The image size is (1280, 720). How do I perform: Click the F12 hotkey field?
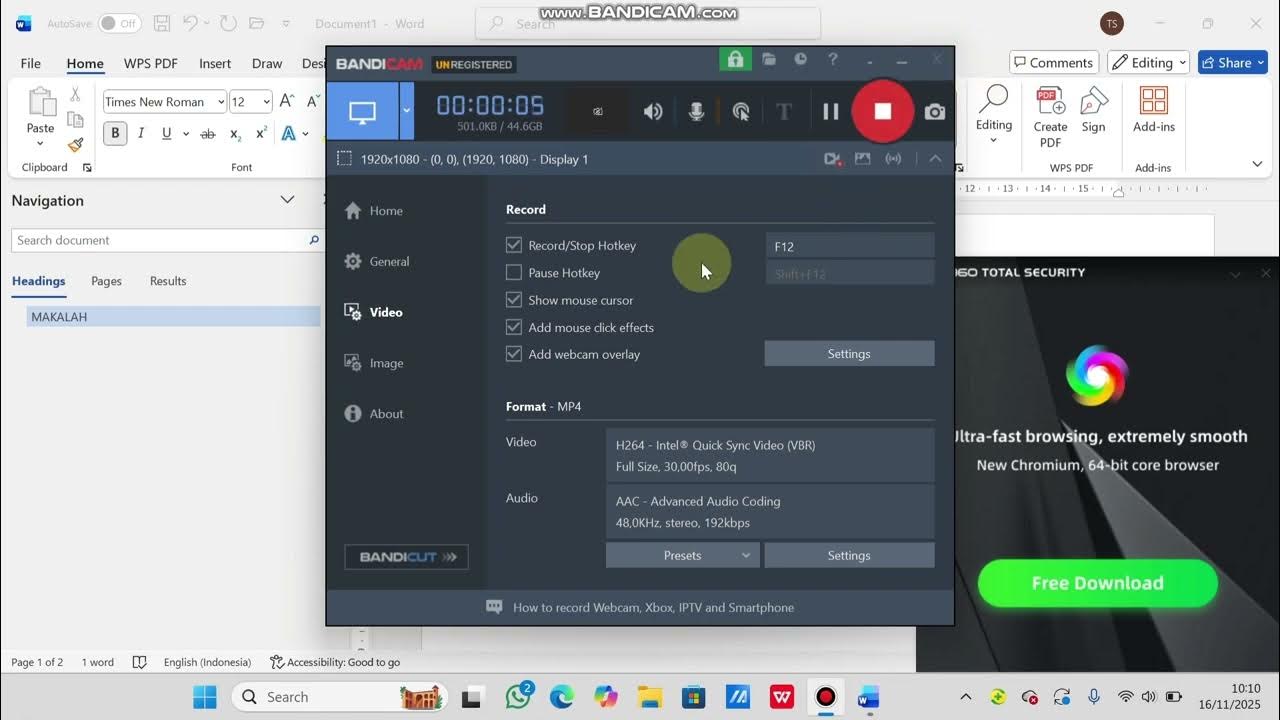point(849,246)
